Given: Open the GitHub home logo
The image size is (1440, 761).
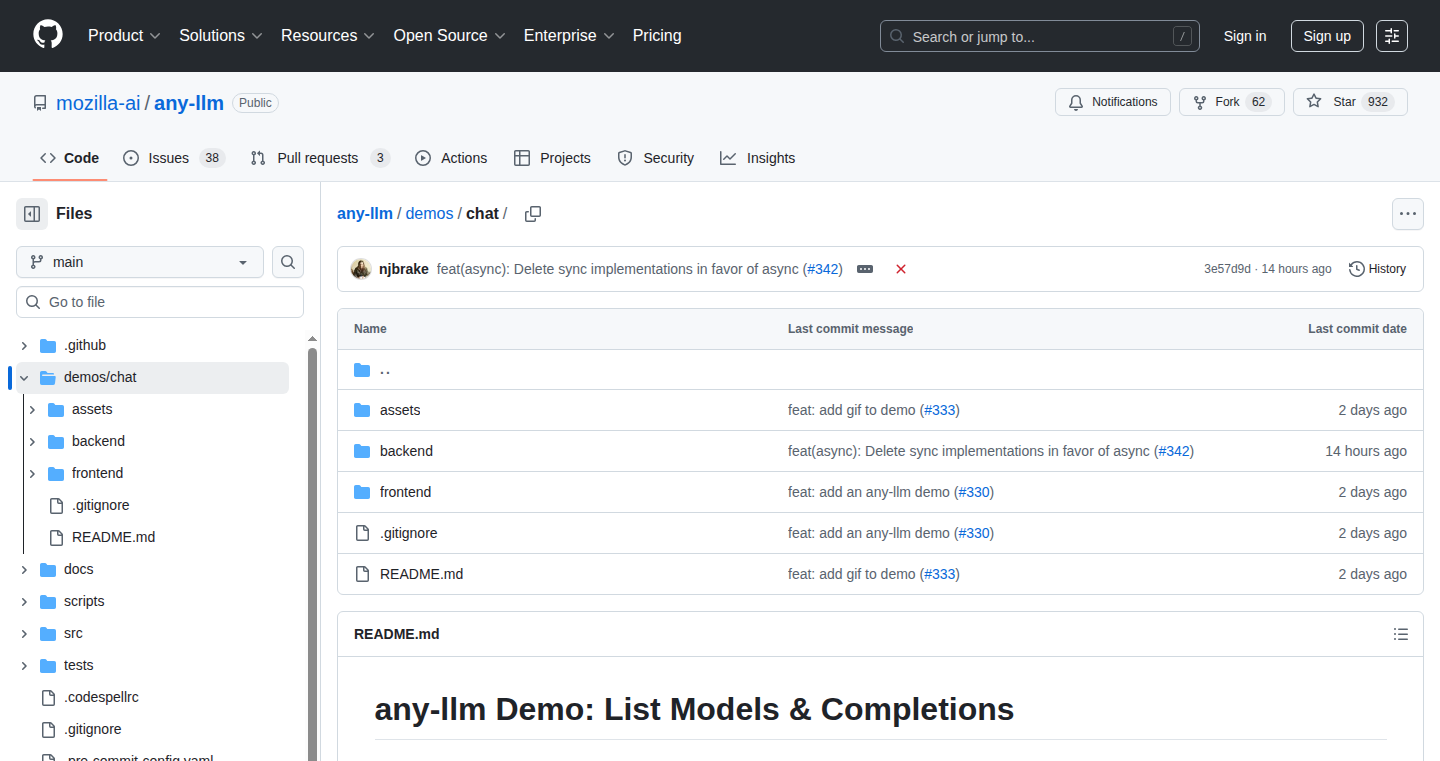Looking at the screenshot, I should (x=48, y=35).
